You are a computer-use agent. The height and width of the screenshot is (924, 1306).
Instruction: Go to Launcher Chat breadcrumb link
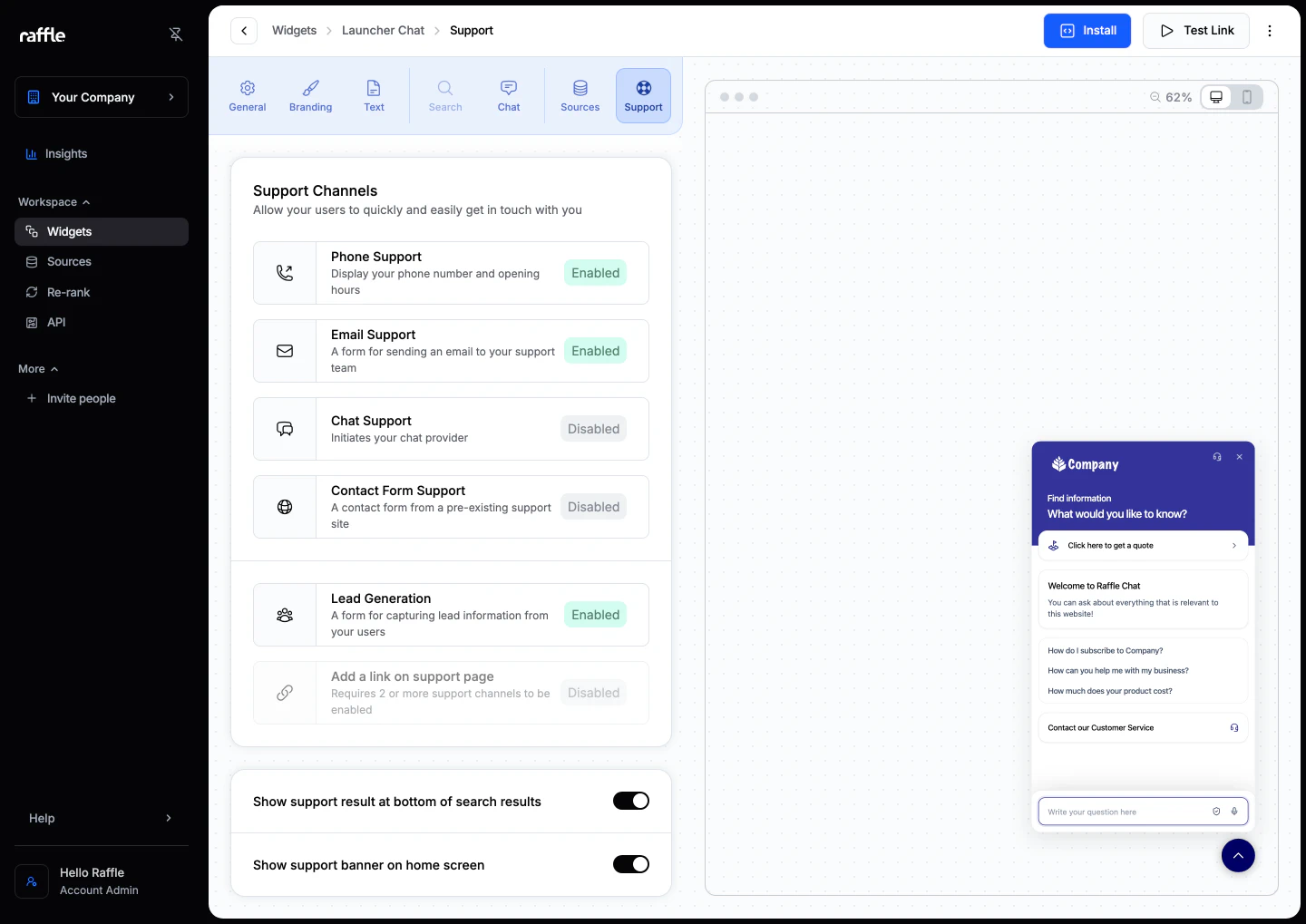tap(383, 31)
